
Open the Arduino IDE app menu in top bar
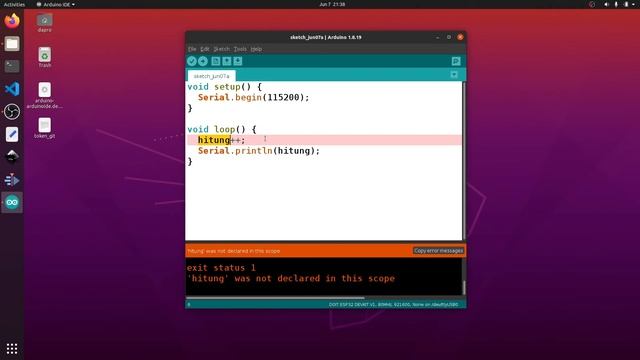(56, 4)
